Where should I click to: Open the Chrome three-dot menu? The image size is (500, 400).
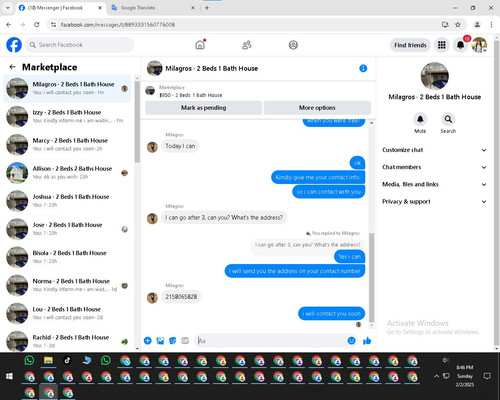pos(491,24)
